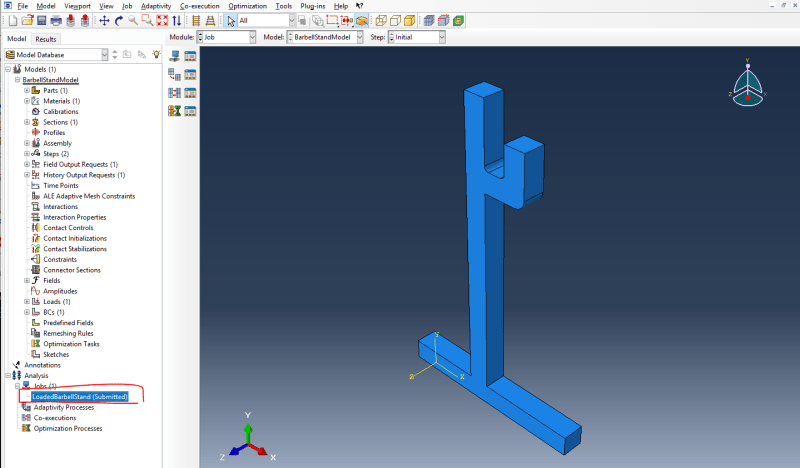Select the Pan View tool
Image resolution: width=800 pixels, height=468 pixels.
105,21
